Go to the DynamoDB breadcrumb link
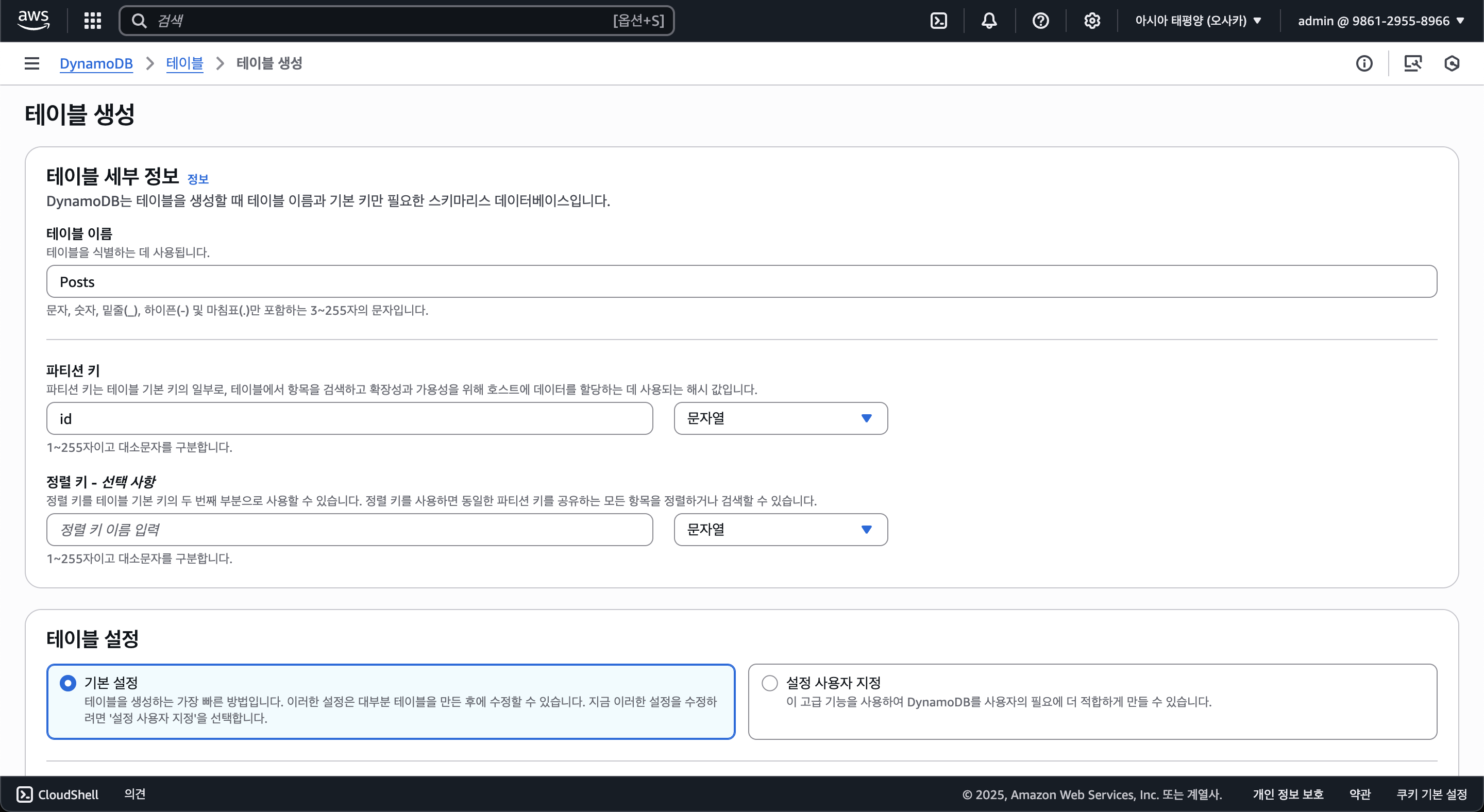The image size is (1484, 812). [x=96, y=63]
